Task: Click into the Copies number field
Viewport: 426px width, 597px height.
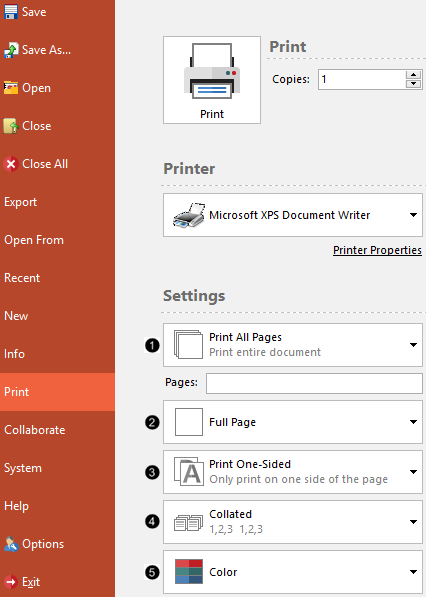Action: tap(362, 79)
